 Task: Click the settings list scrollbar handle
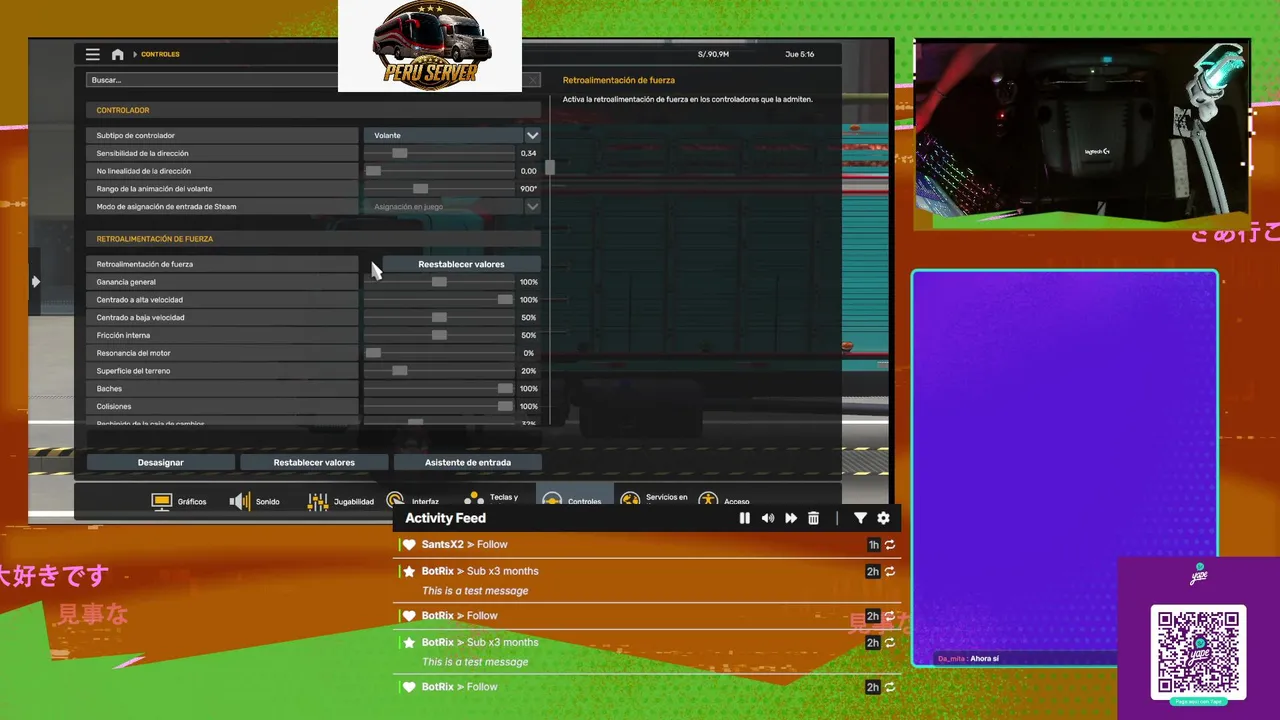tap(549, 168)
